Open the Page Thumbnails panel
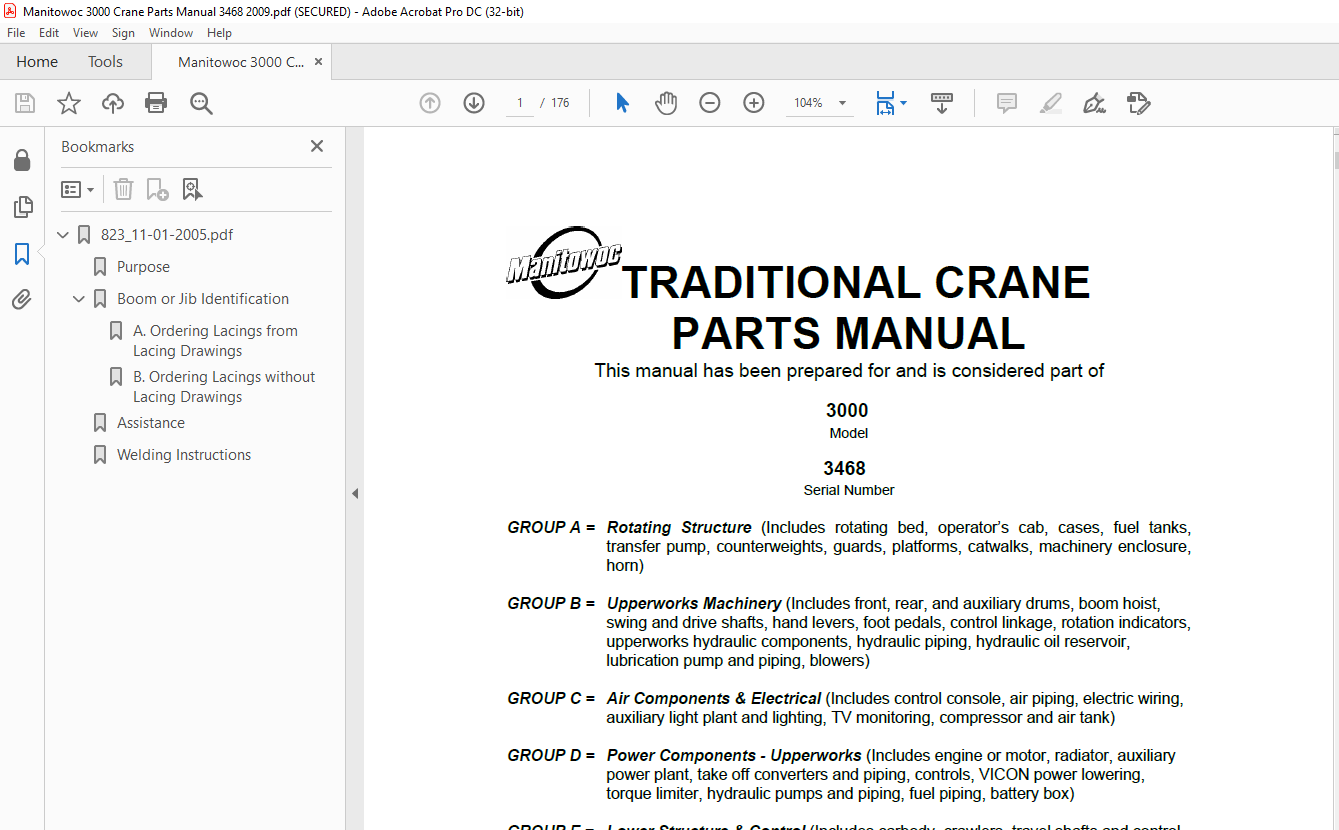The width and height of the screenshot is (1339, 830). pyautogui.click(x=22, y=207)
